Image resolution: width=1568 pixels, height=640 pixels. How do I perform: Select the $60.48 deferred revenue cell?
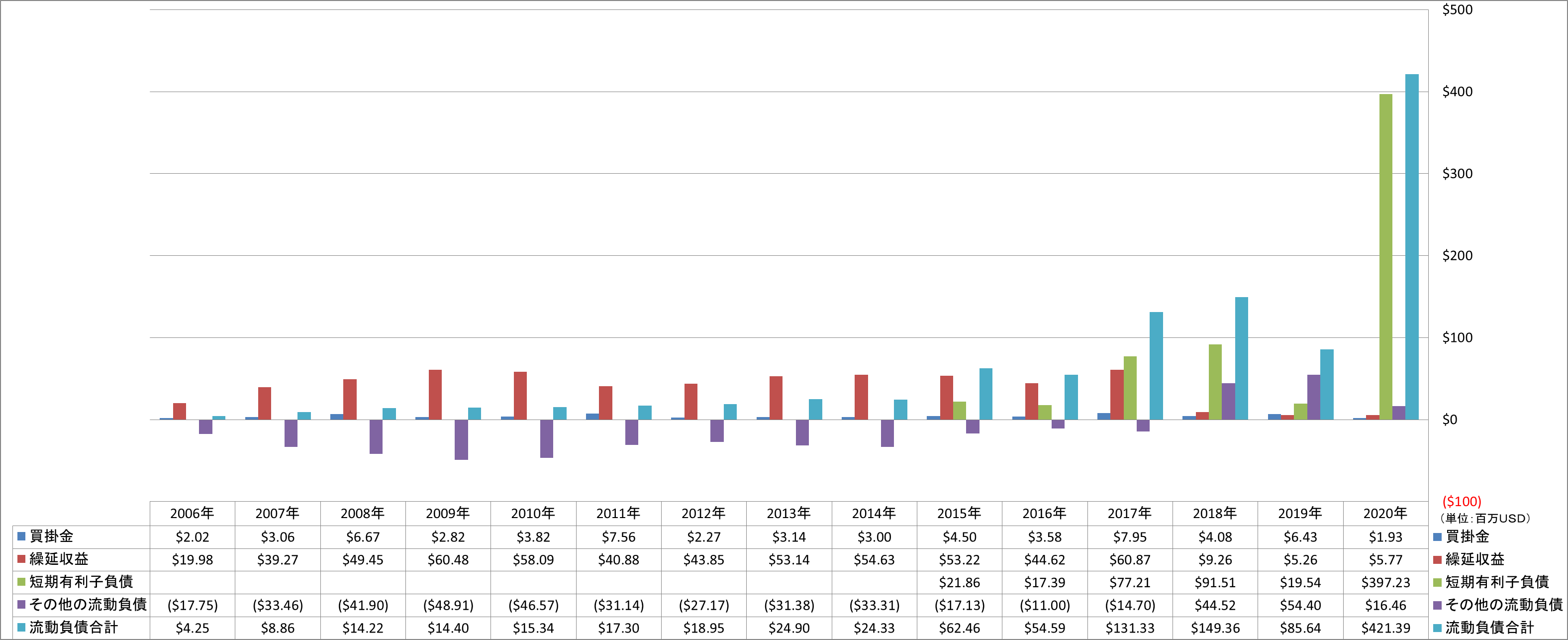(448, 559)
